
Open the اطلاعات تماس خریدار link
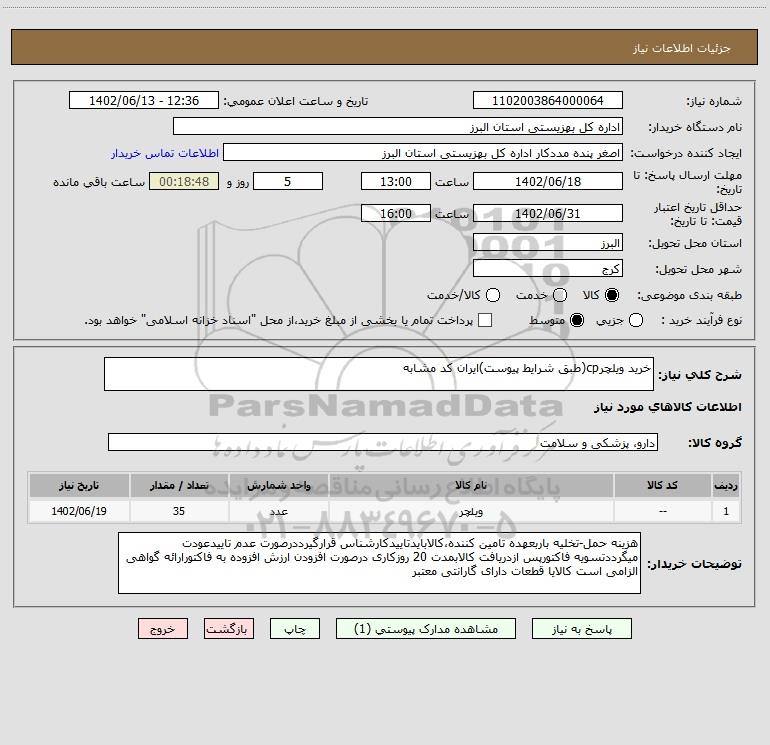tap(165, 153)
